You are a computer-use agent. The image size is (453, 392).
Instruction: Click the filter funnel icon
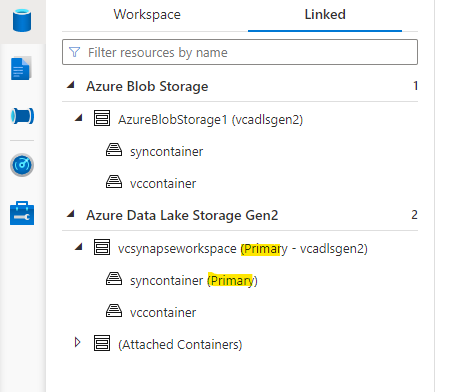coord(74,52)
